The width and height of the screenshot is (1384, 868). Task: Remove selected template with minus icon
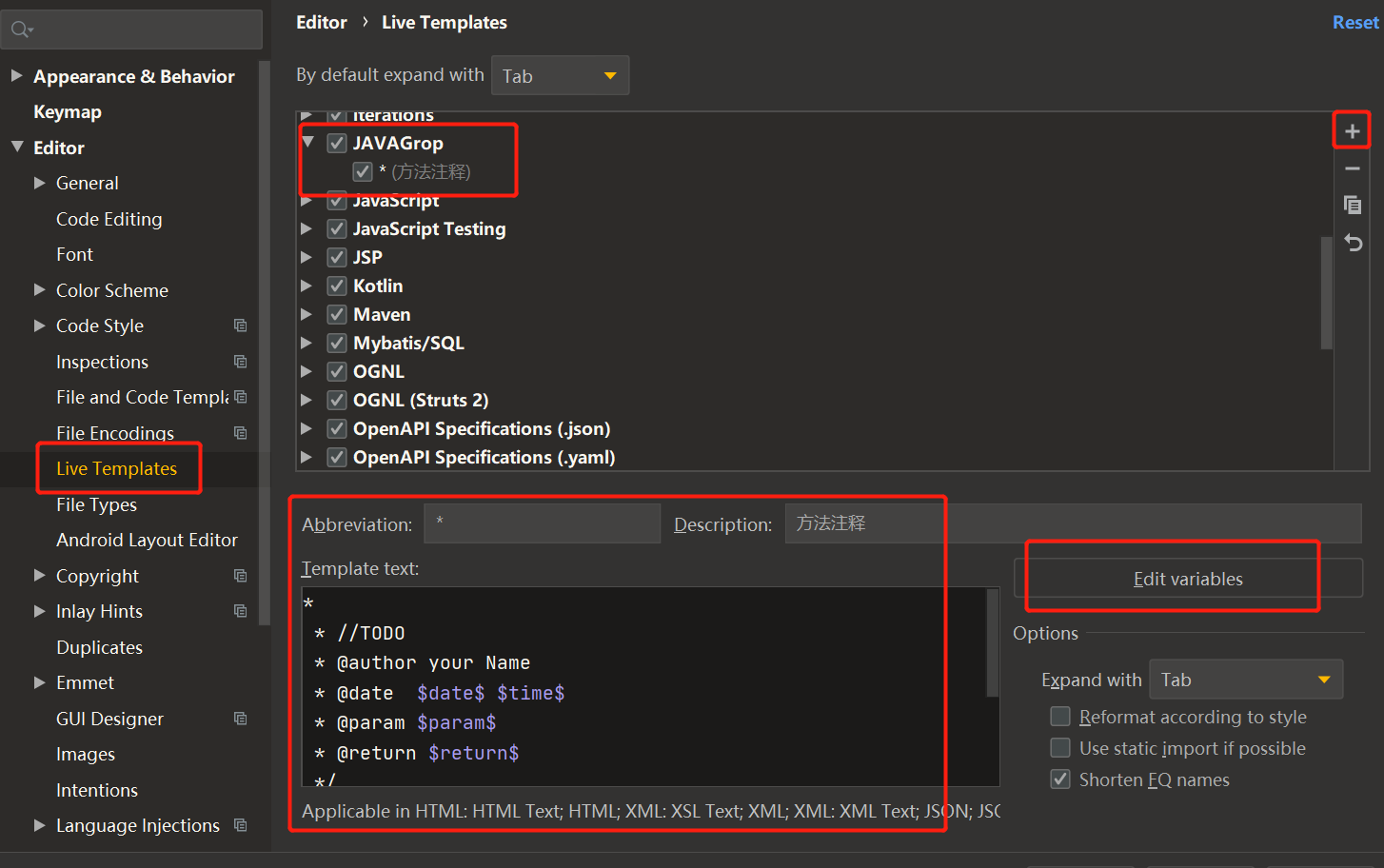[1352, 168]
